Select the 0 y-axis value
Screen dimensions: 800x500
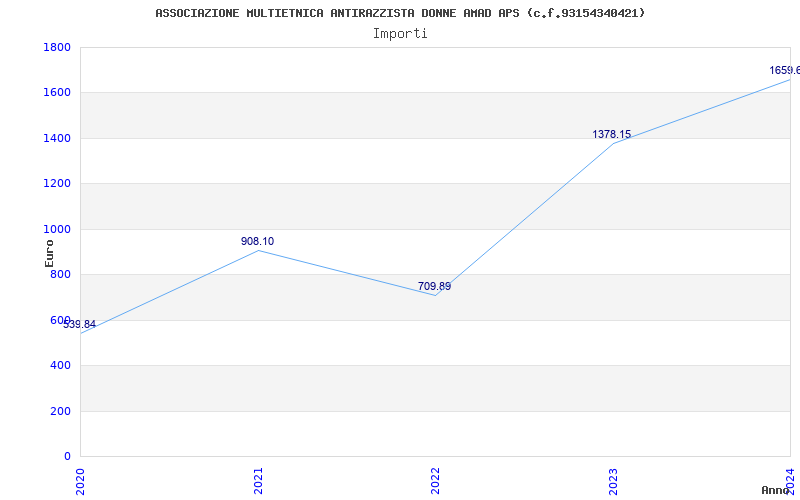(x=67, y=456)
